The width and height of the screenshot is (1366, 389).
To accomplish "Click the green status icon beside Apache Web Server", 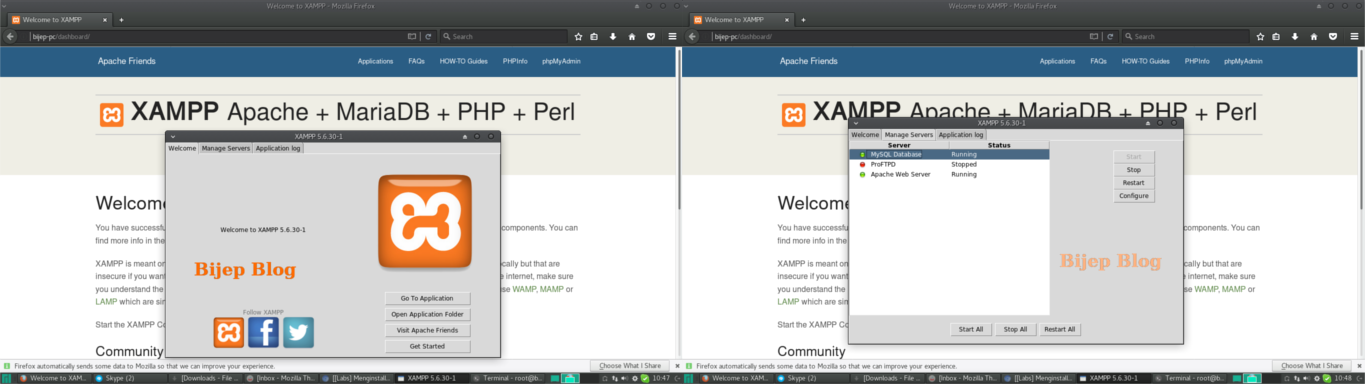I will (x=862, y=174).
